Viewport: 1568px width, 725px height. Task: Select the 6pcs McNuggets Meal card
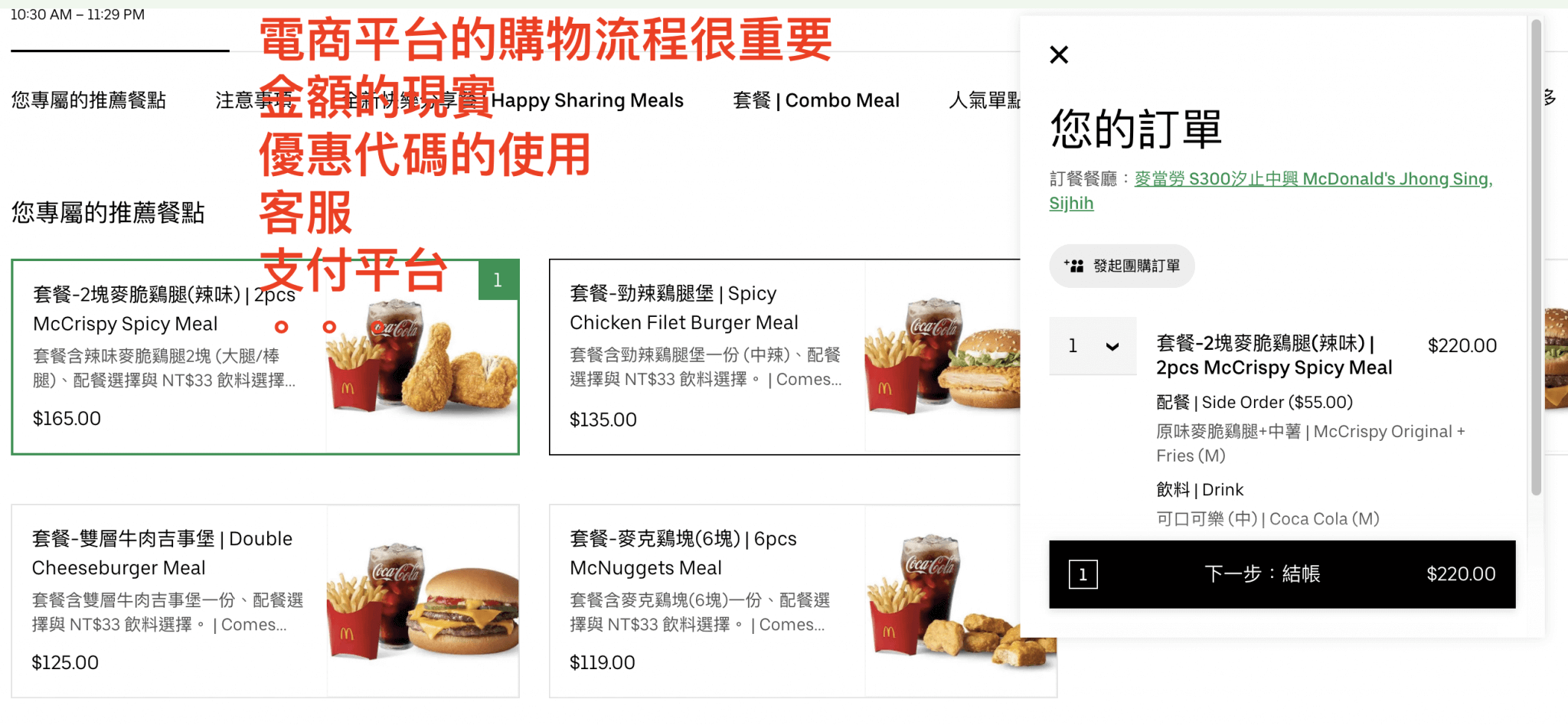click(x=803, y=601)
